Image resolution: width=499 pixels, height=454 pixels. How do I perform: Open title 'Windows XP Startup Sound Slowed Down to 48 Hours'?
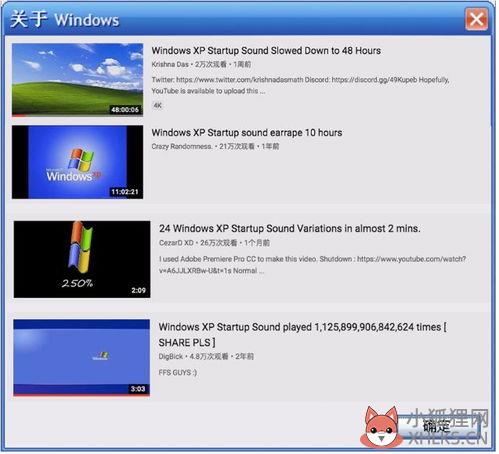266,51
